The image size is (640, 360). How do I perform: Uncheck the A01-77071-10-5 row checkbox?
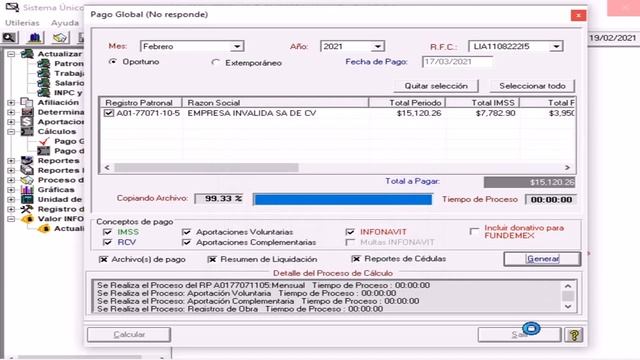click(x=109, y=113)
